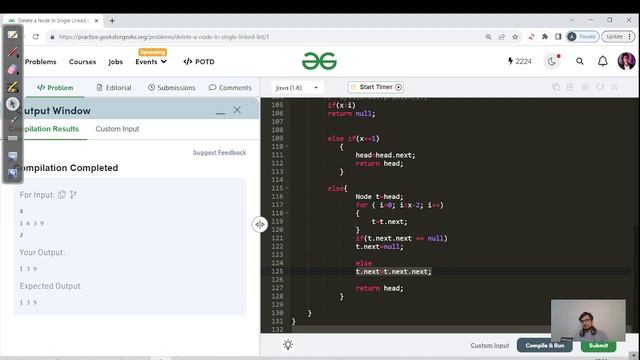Open the notifications bell
640x360 pixels.
point(602,61)
